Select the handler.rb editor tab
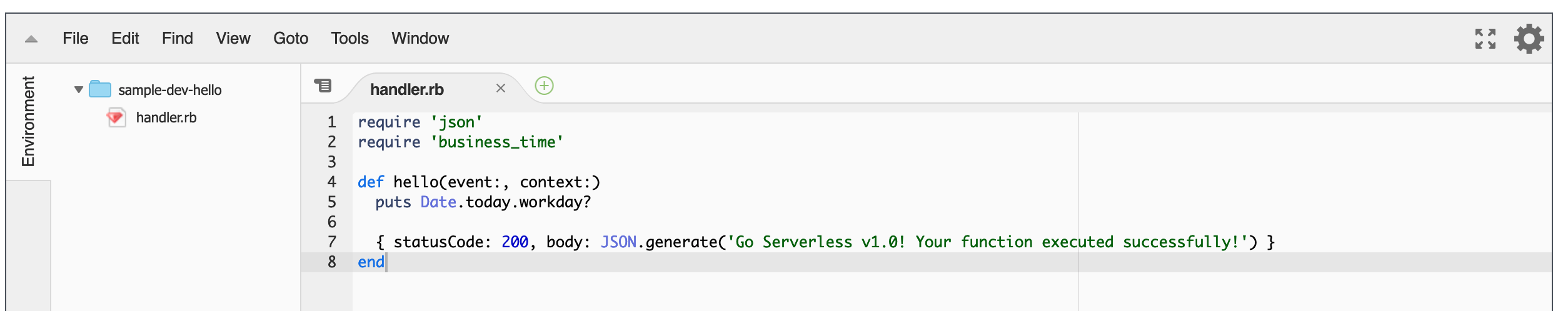Screen dimensions: 1568x311 [x=407, y=89]
